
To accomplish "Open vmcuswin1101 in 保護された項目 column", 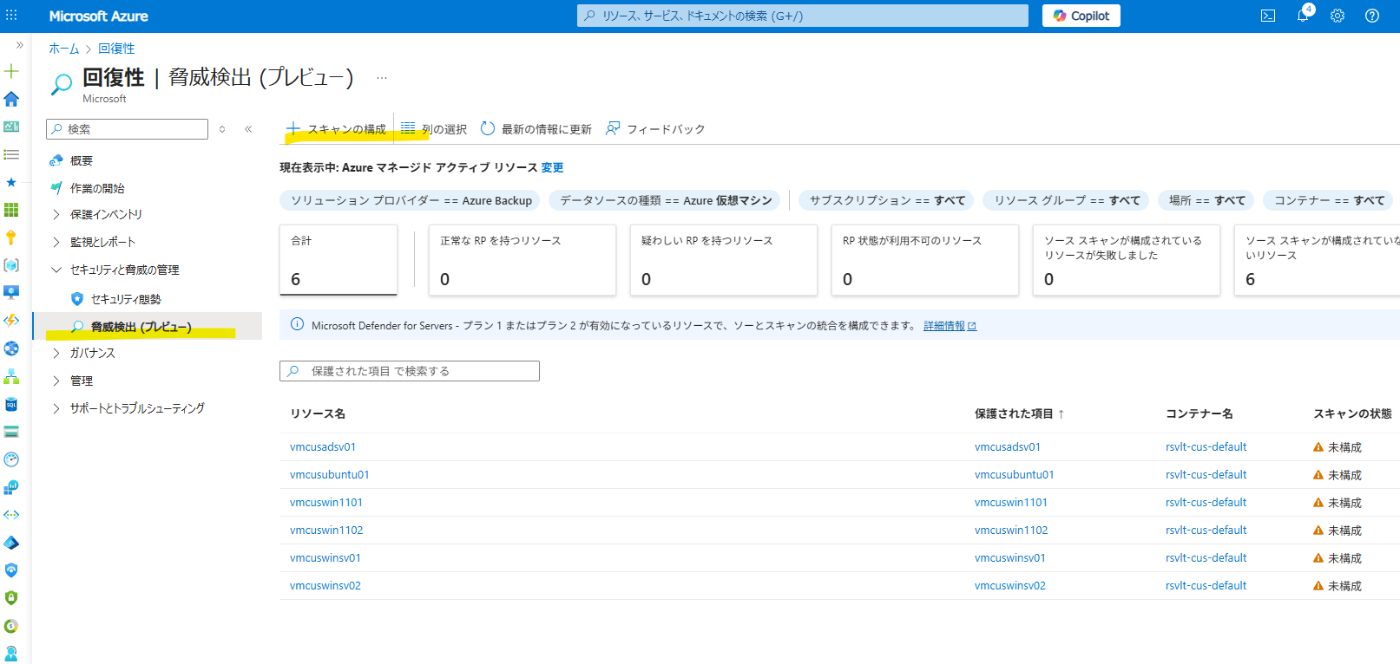I will [x=1011, y=502].
